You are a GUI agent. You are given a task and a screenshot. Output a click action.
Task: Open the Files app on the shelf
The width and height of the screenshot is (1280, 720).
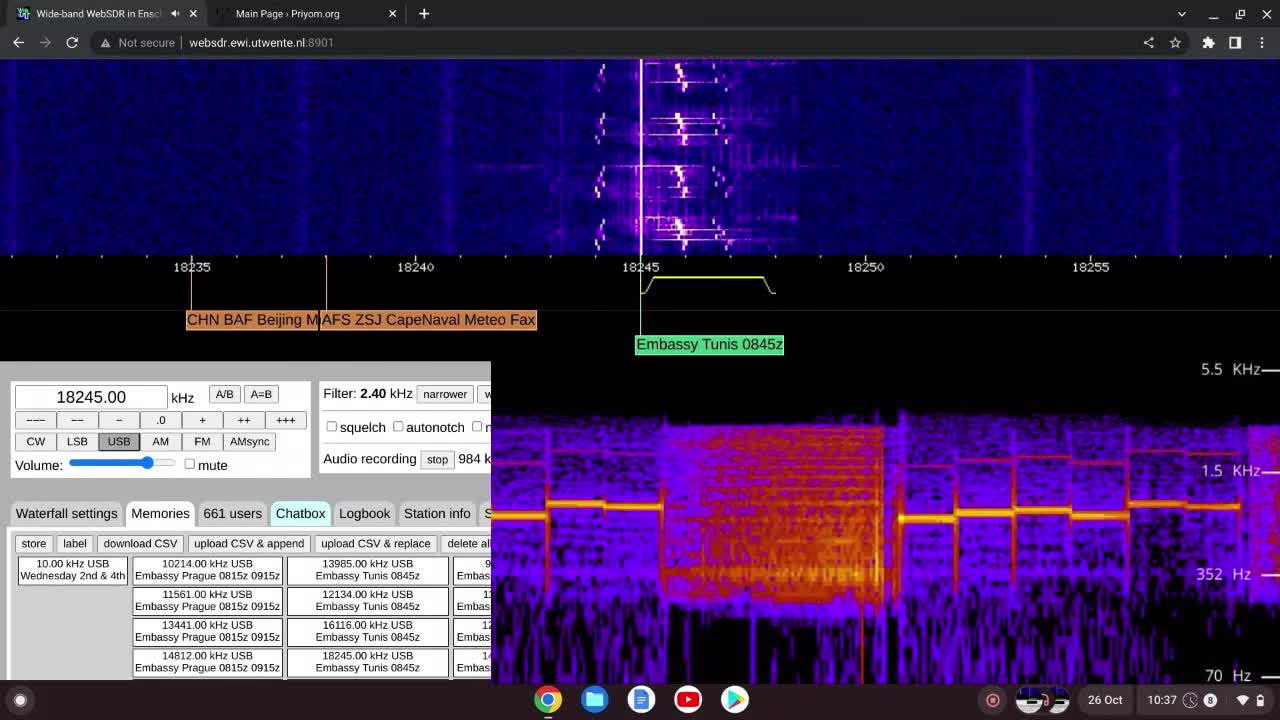coord(595,699)
